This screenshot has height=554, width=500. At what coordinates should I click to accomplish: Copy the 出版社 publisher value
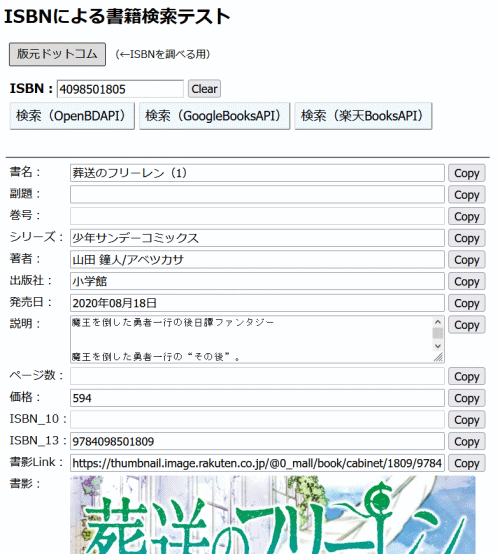coord(467,282)
